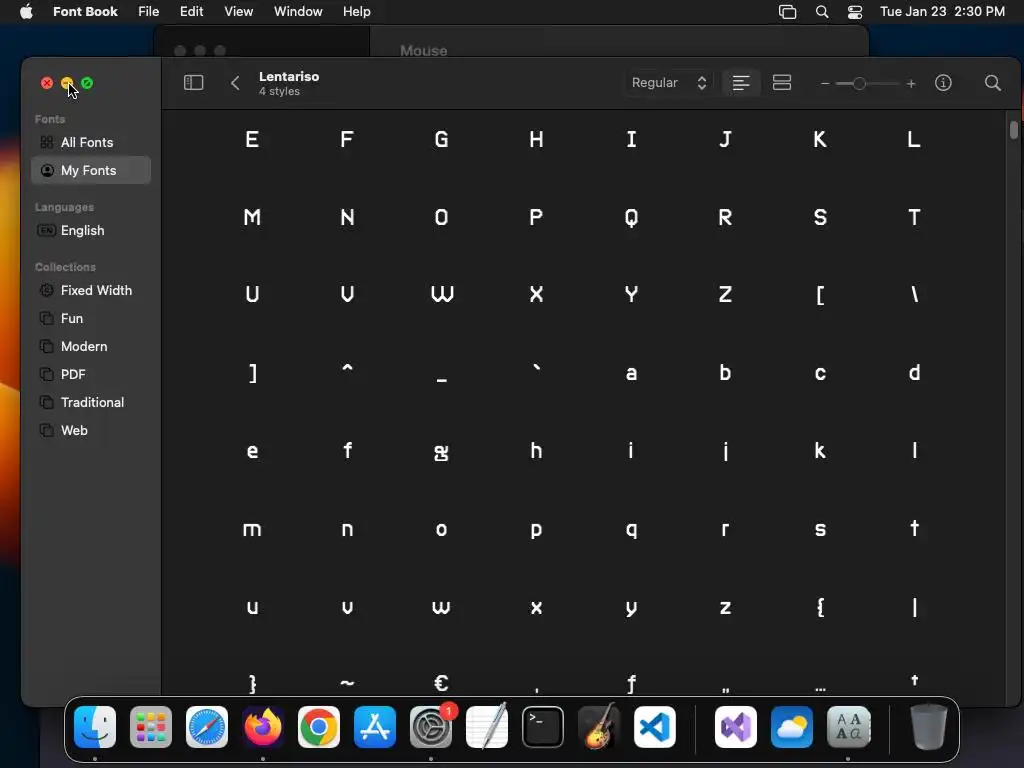The width and height of the screenshot is (1024, 768).
Task: Choose the English language filter
Action: point(91,231)
